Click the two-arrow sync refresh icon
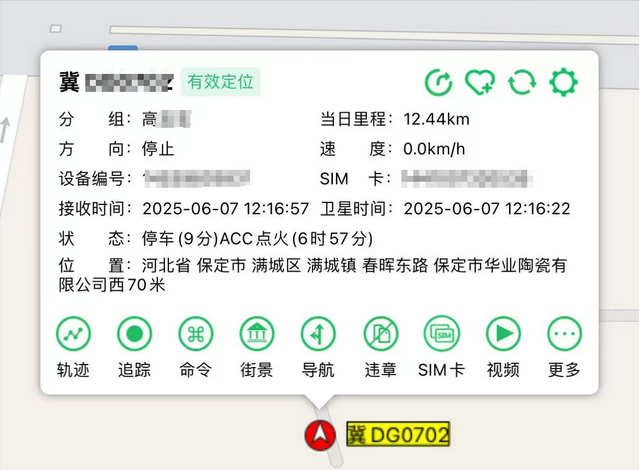This screenshot has width=640, height=470. tap(522, 82)
